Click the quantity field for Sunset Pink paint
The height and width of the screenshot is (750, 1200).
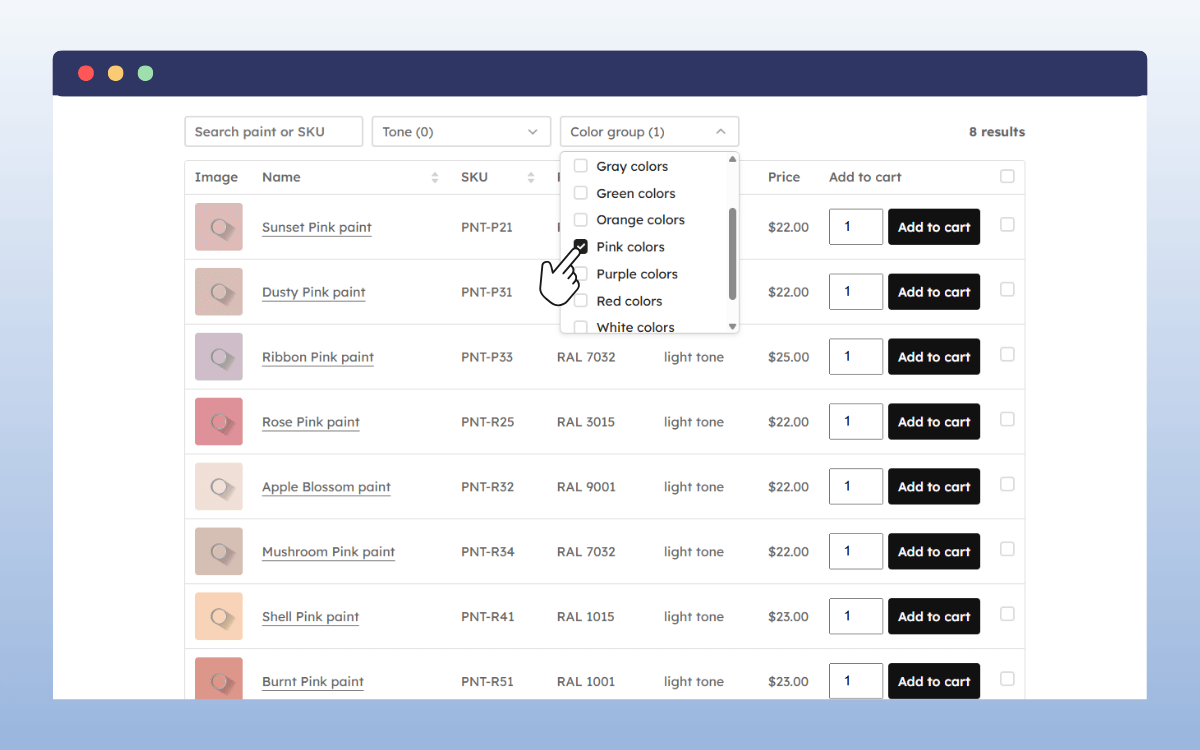(856, 227)
